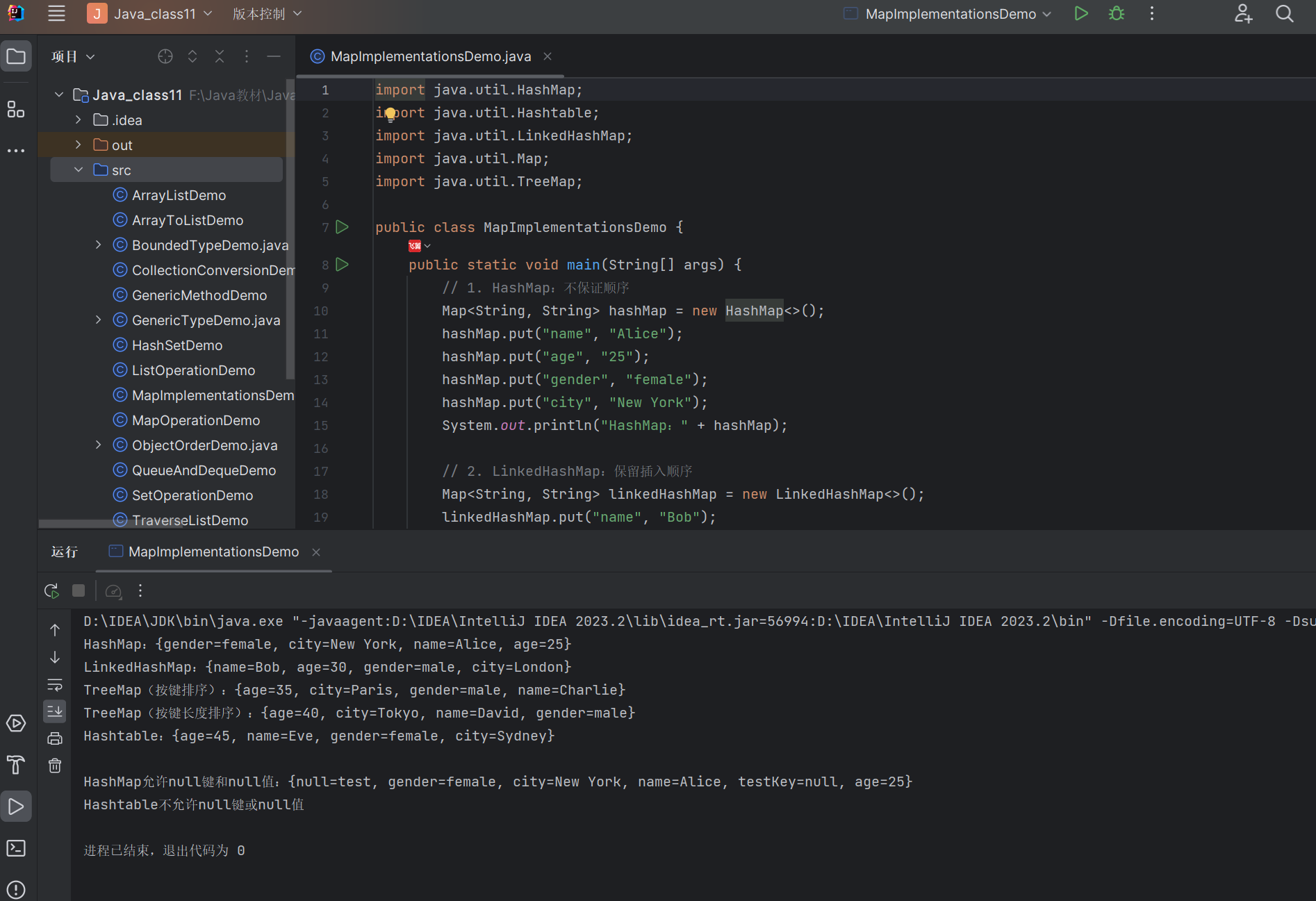Click the 运行 Run panel title
Viewport: 1316px width, 901px height.
pos(64,552)
